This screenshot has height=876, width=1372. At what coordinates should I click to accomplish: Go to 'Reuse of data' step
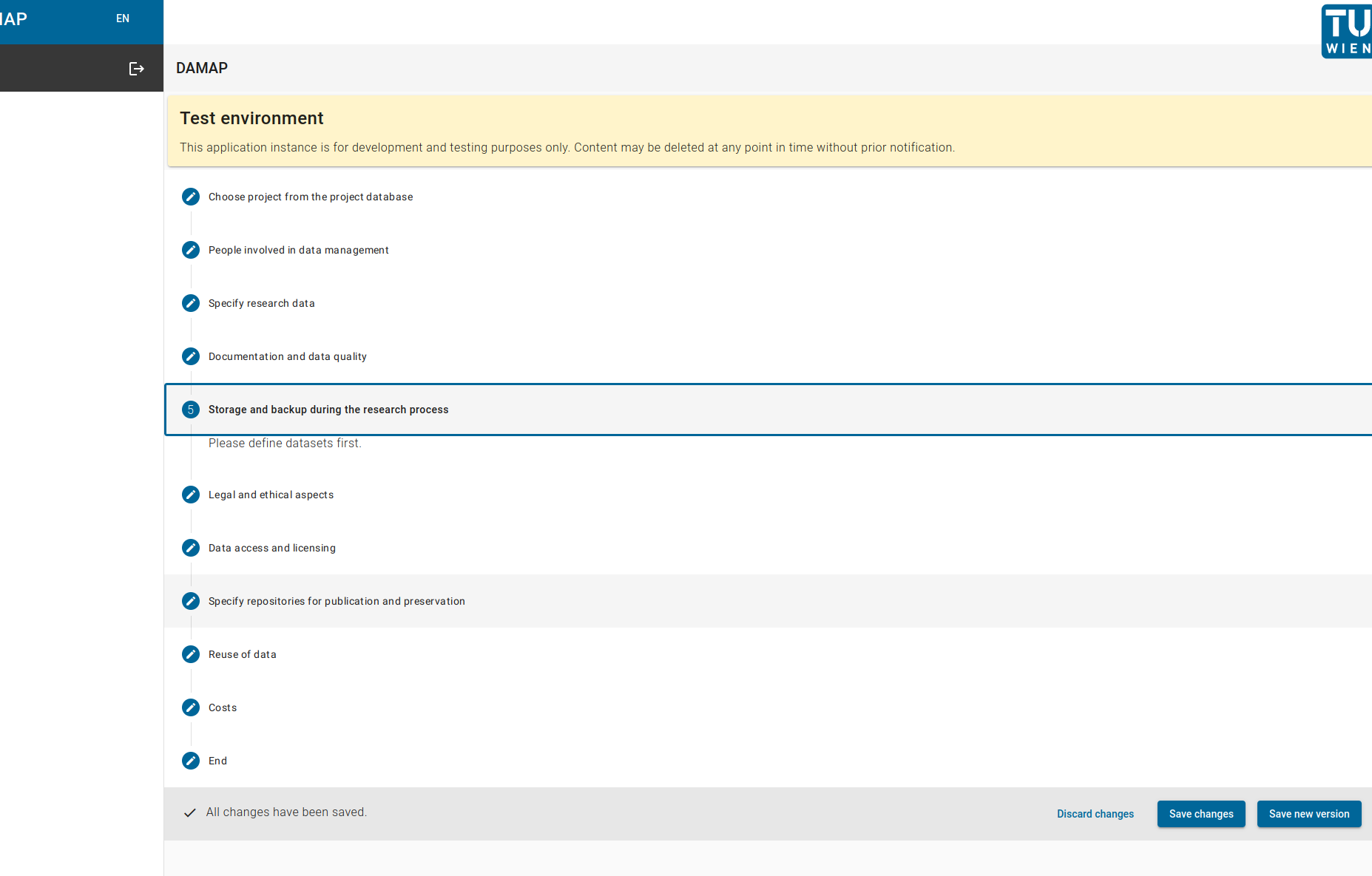[x=243, y=654]
